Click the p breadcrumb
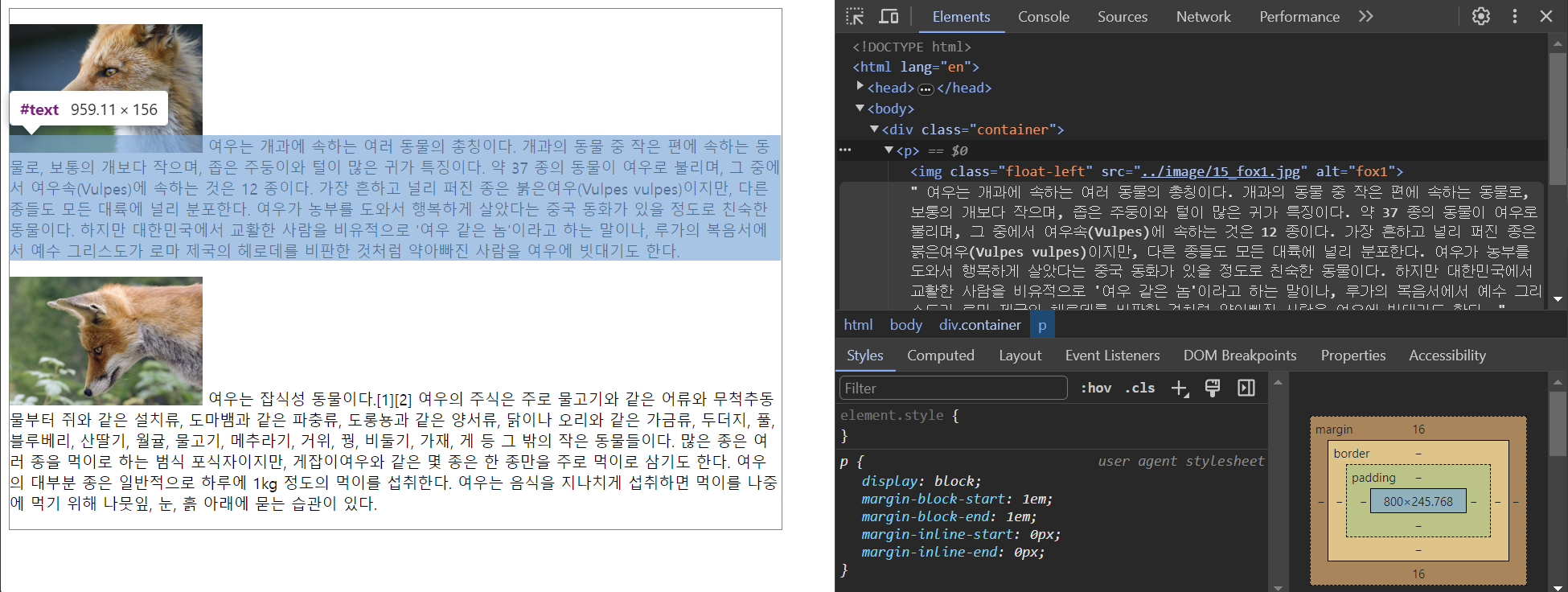Image resolution: width=1568 pixels, height=592 pixels. click(x=1042, y=325)
